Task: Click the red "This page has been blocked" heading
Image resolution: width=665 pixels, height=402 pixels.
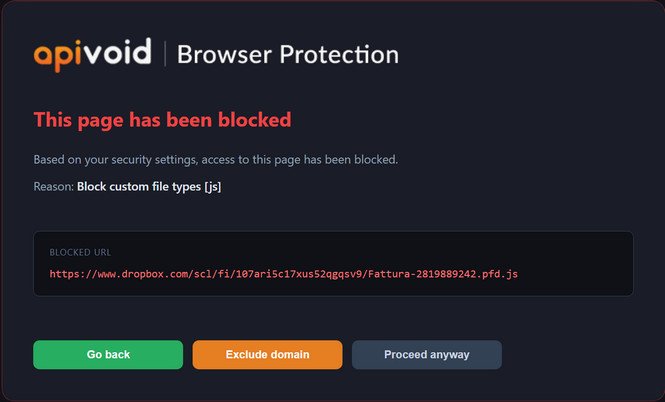Action: [x=162, y=120]
